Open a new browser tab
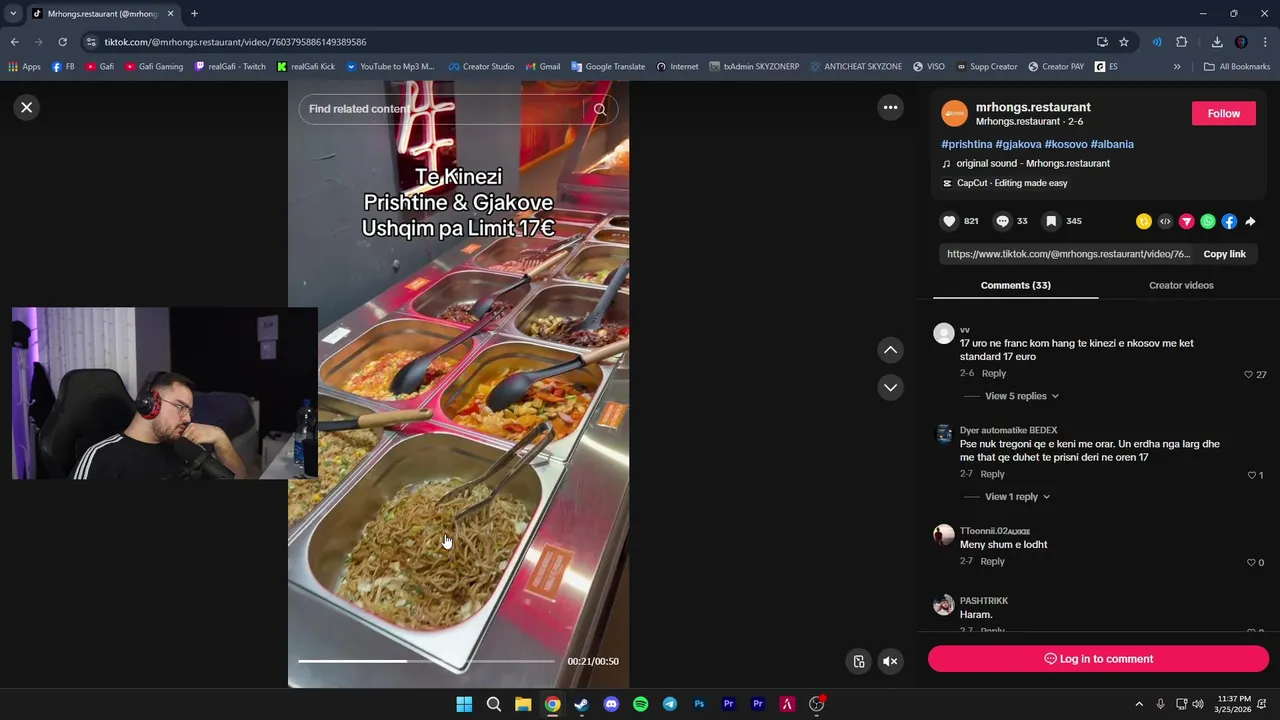This screenshot has height=720, width=1280. pyautogui.click(x=194, y=14)
